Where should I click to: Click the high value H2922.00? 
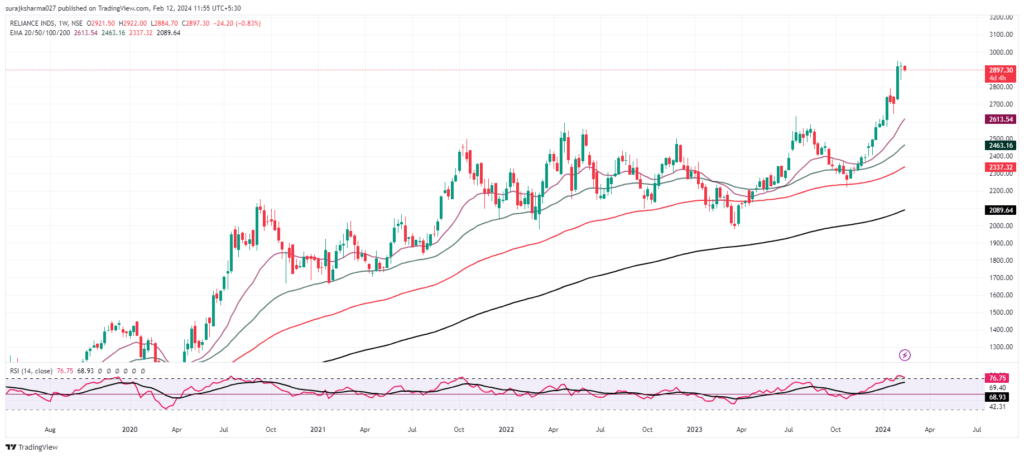pos(133,23)
